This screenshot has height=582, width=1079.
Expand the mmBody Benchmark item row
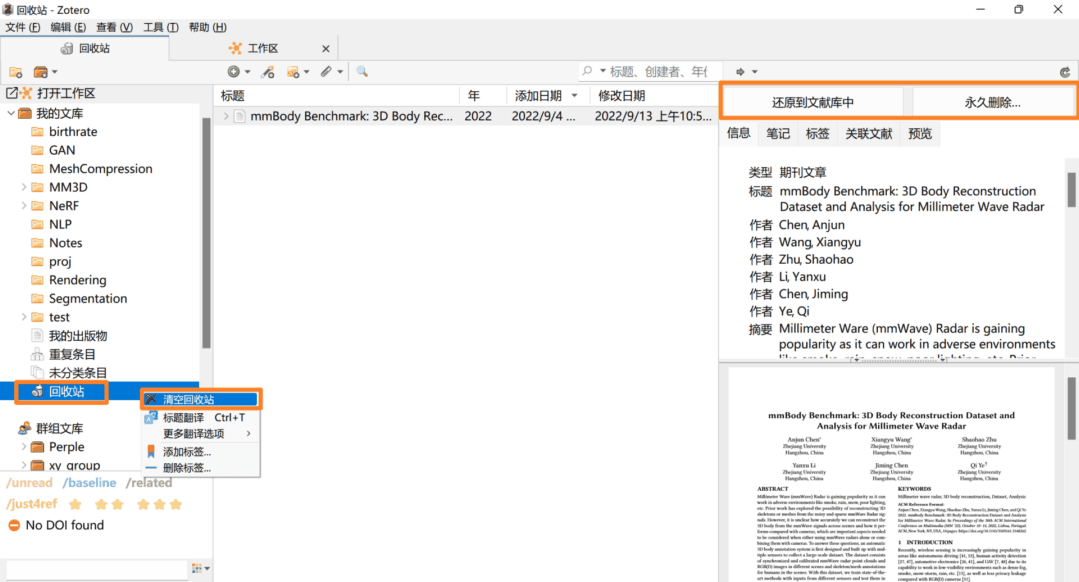(x=226, y=116)
